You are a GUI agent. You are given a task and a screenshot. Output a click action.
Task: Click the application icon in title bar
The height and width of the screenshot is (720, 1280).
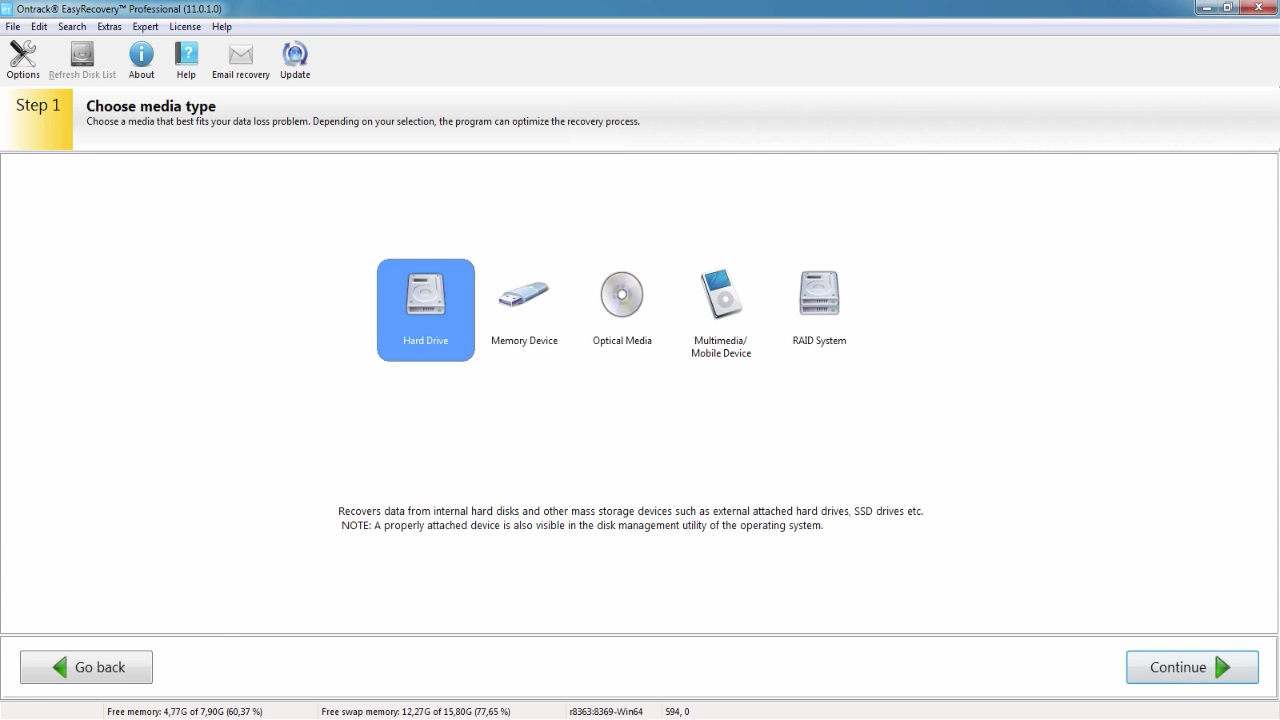coord(7,9)
